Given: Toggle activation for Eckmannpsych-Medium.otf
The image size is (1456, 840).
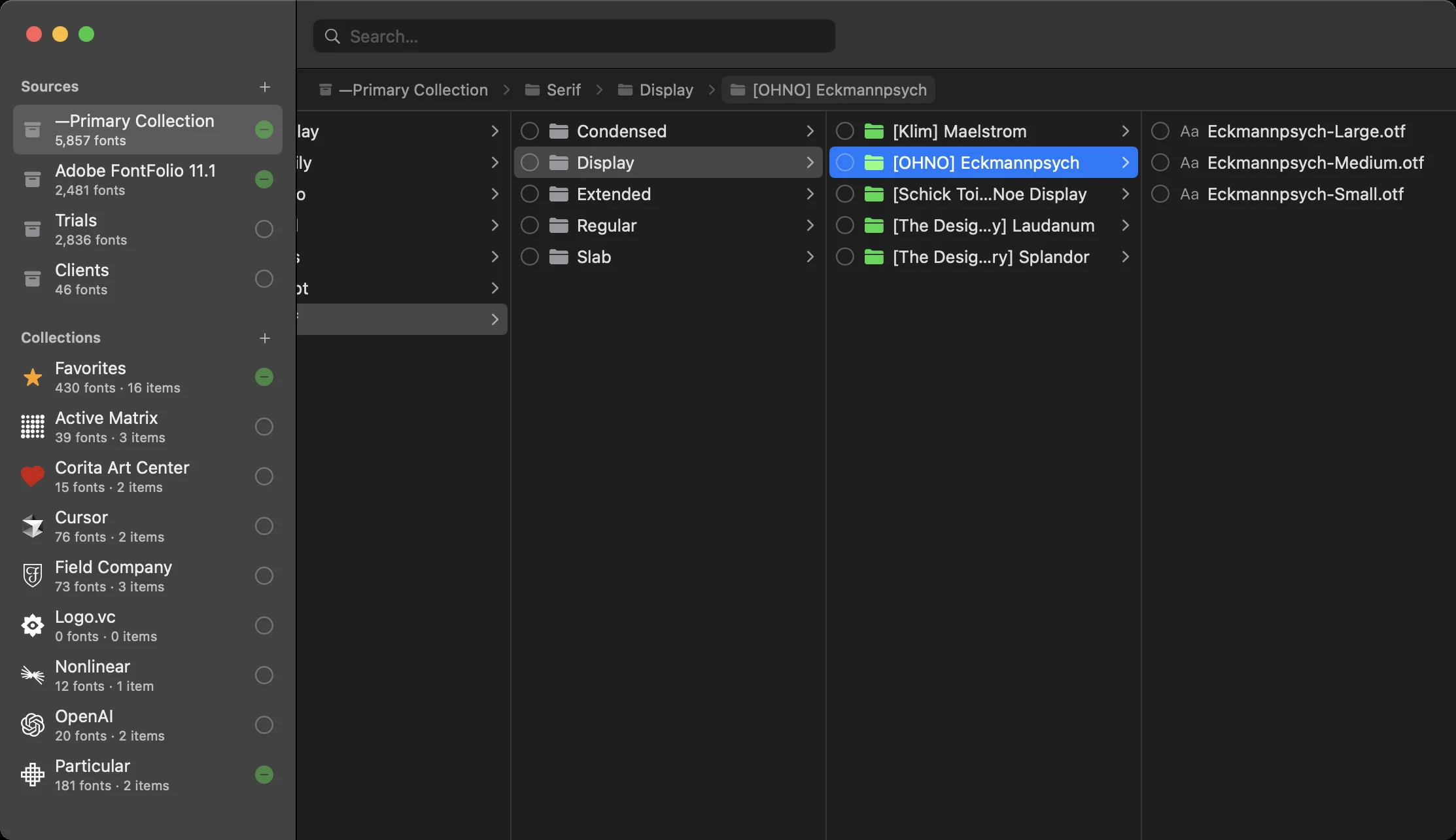Looking at the screenshot, I should point(1160,162).
